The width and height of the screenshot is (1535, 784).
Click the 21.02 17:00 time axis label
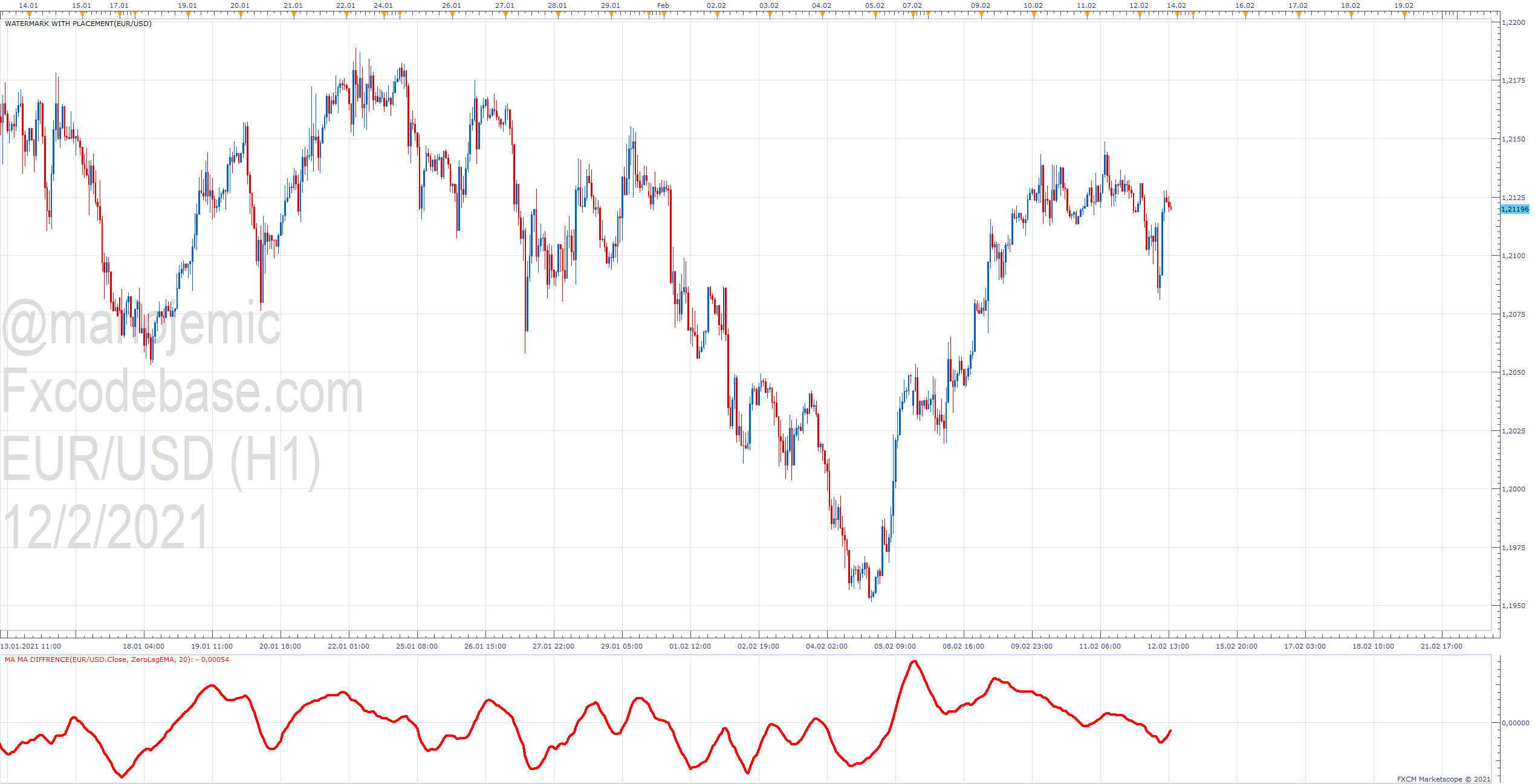tap(1442, 646)
